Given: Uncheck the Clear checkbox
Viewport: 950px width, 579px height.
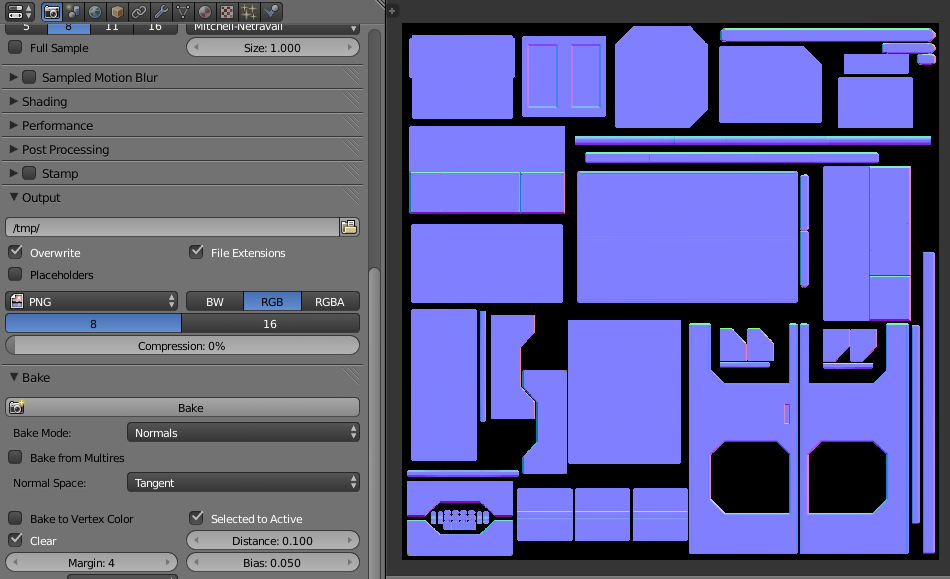Looking at the screenshot, I should [15, 540].
